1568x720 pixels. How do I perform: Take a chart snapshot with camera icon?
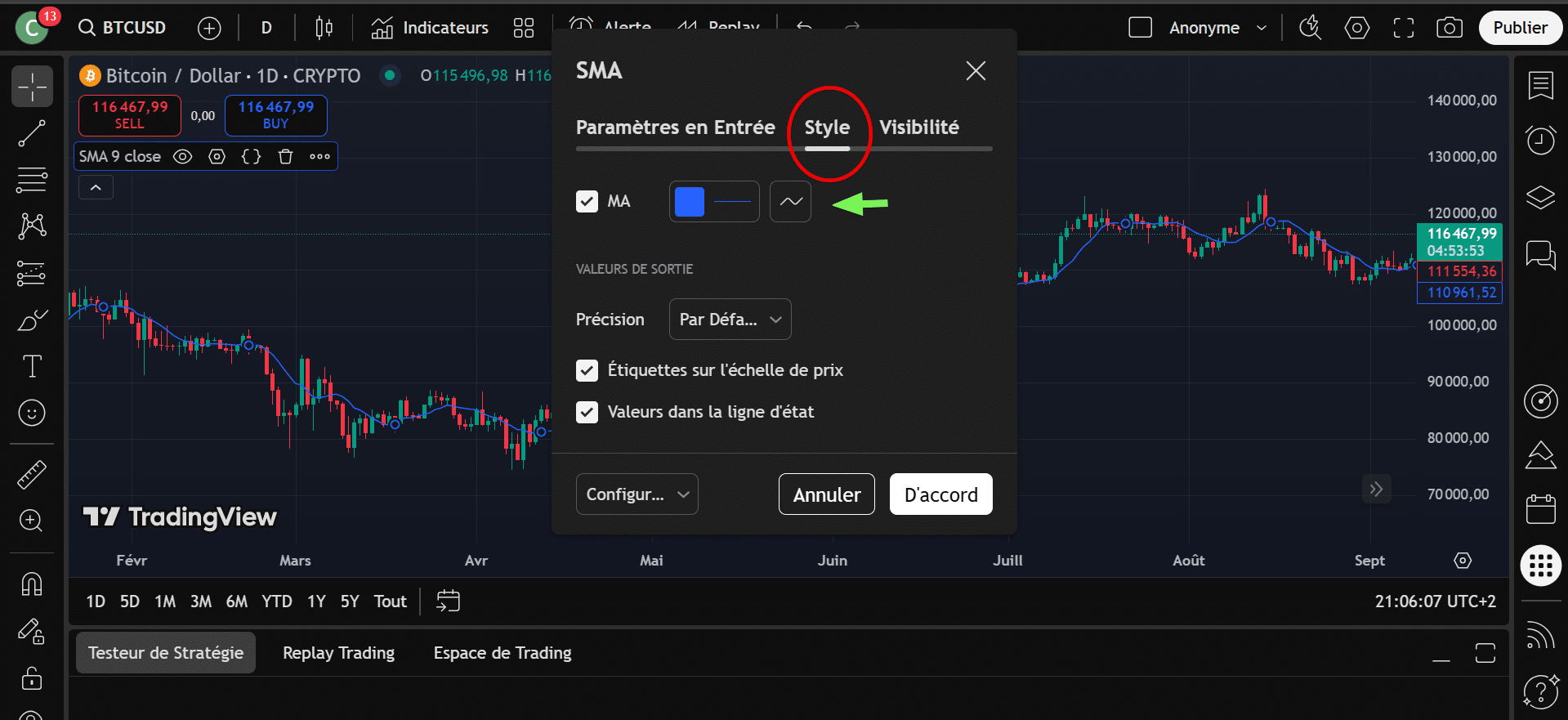[x=1449, y=28]
